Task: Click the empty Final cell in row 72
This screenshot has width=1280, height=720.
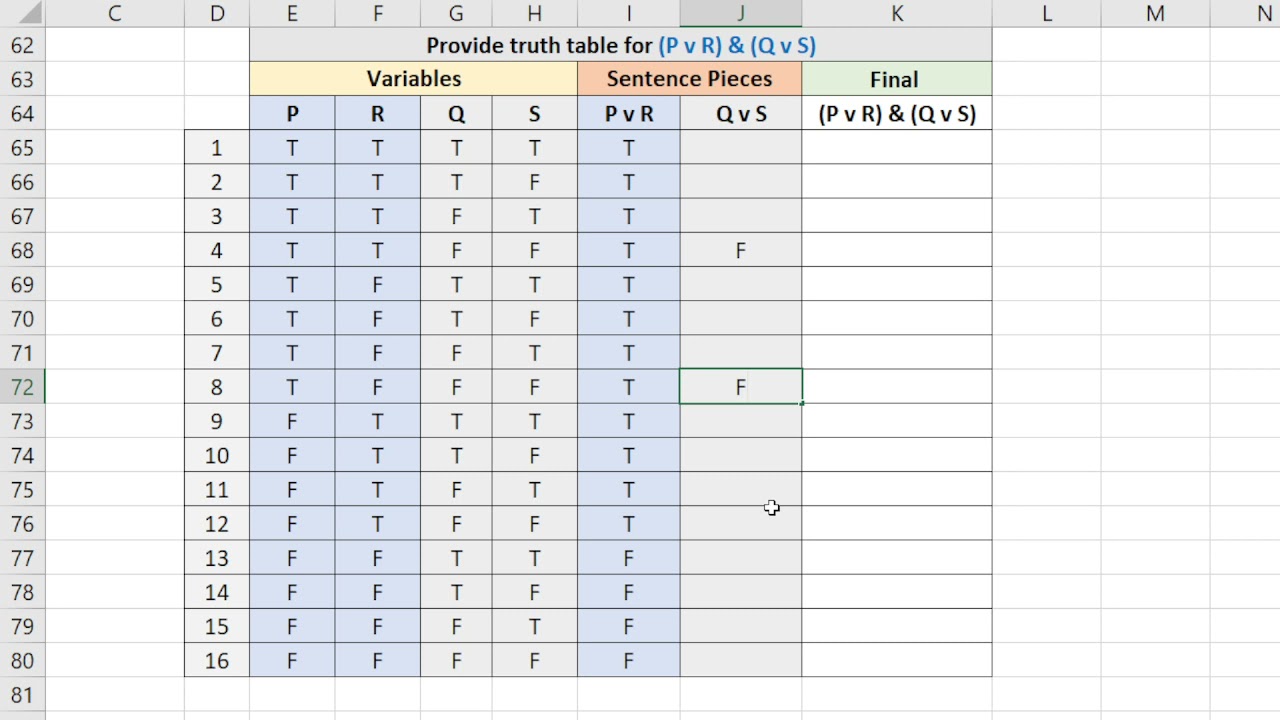Action: tap(896, 387)
